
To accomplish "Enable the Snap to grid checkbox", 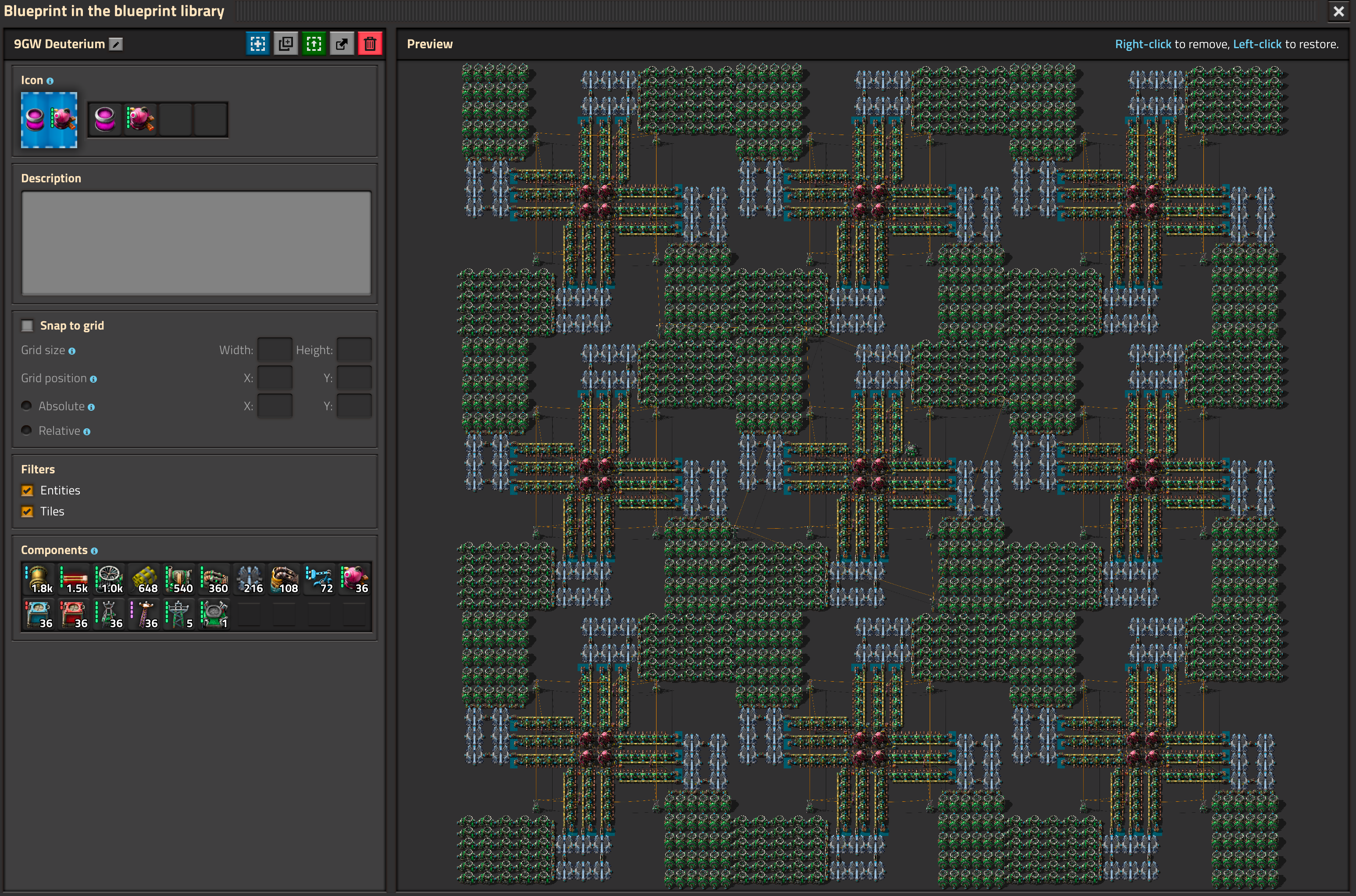I will pyautogui.click(x=28, y=326).
